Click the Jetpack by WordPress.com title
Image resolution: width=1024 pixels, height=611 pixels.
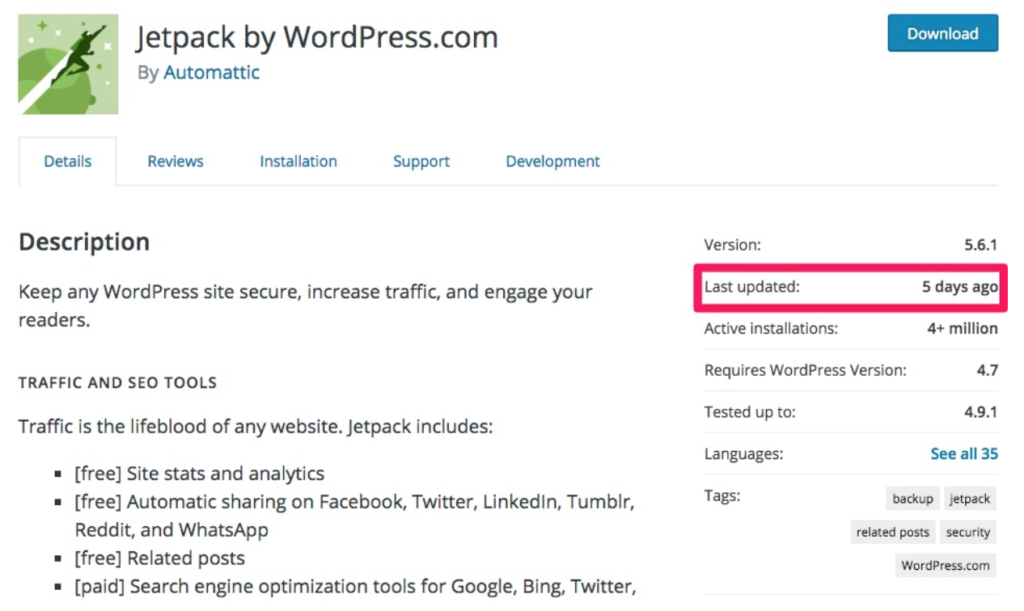317,38
